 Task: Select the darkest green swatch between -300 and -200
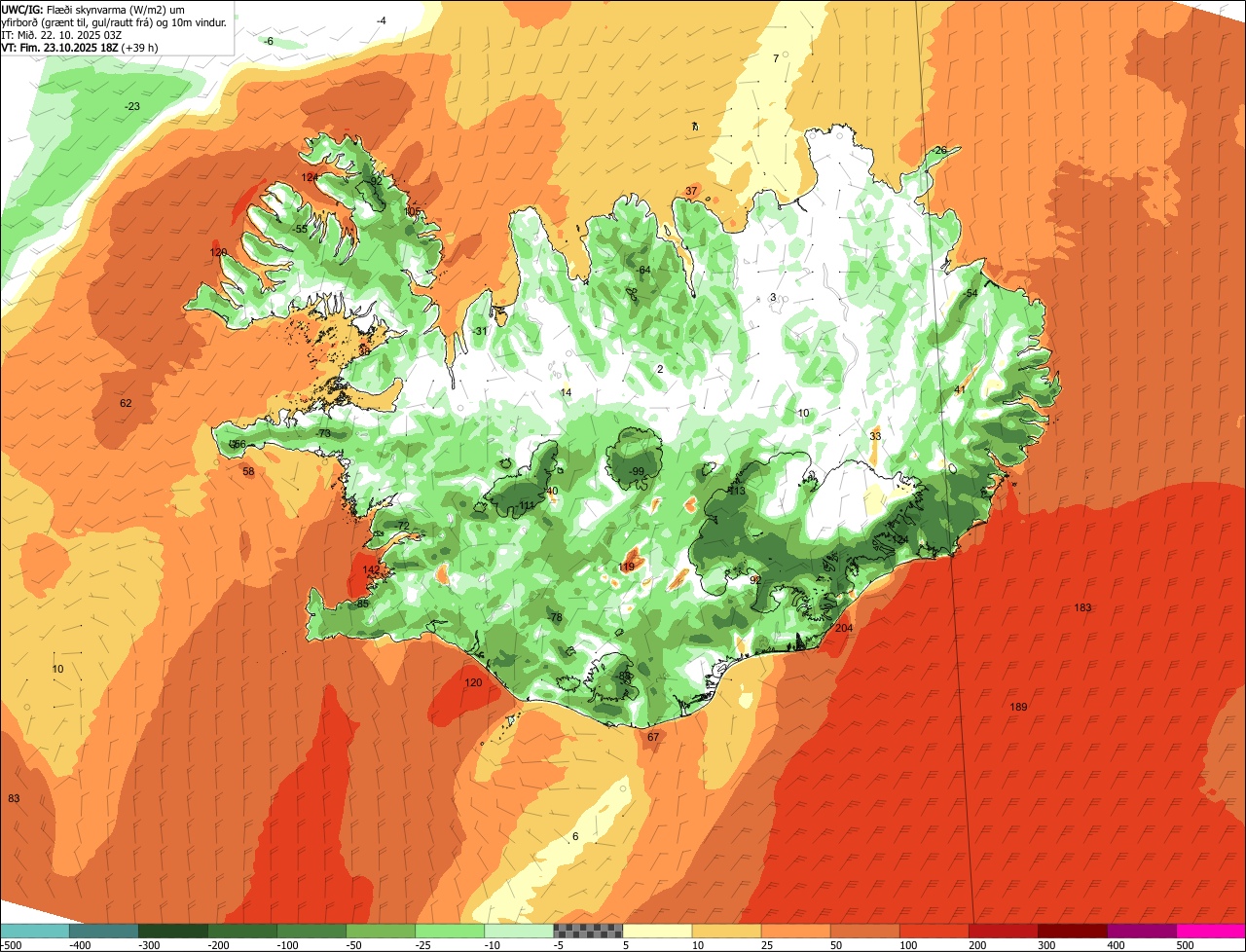tap(172, 931)
